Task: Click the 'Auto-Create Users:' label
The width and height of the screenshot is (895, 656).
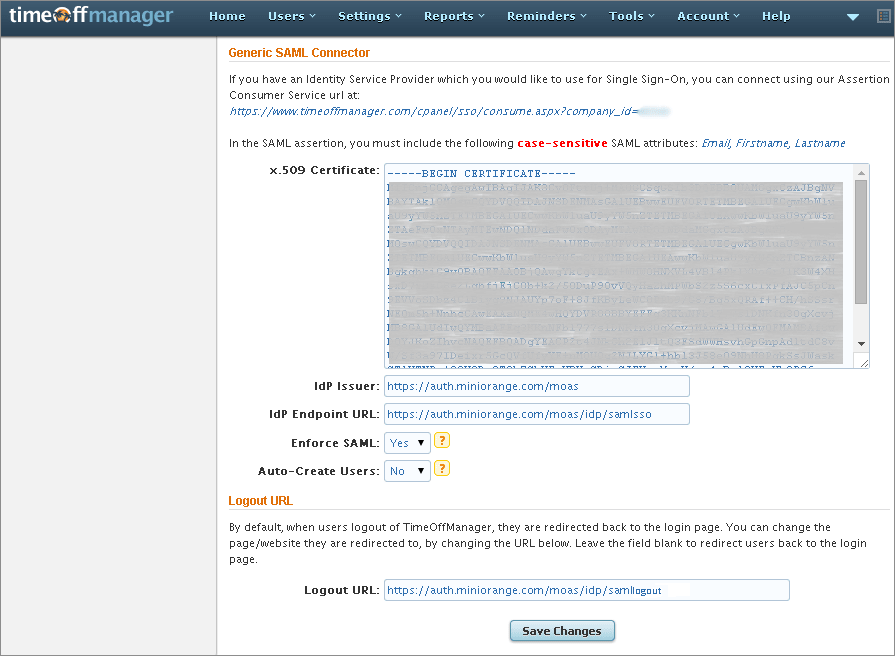Action: click(319, 472)
